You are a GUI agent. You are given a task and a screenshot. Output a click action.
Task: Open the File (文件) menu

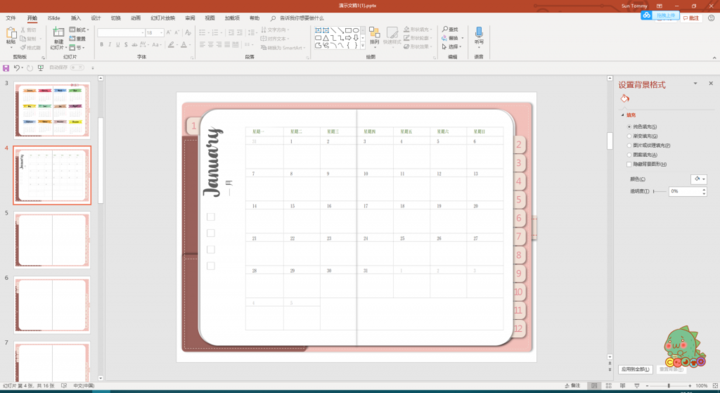click(11, 18)
